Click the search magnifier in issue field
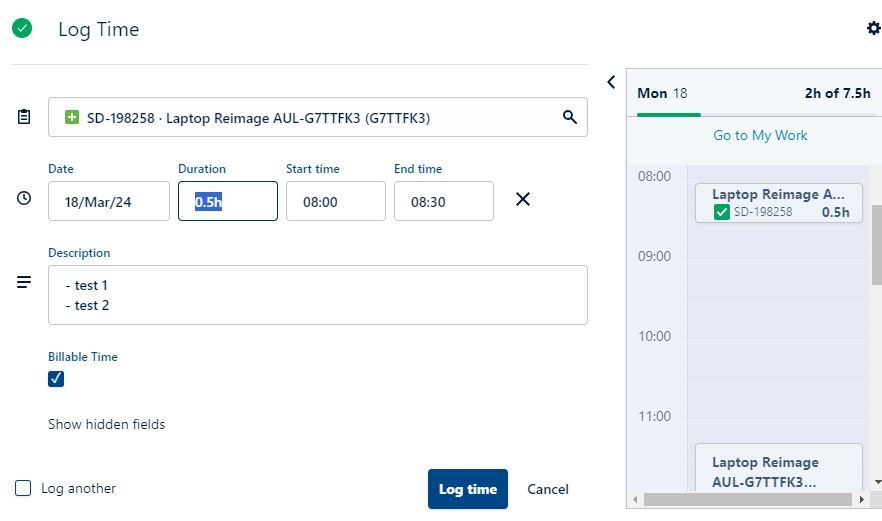 coord(570,117)
